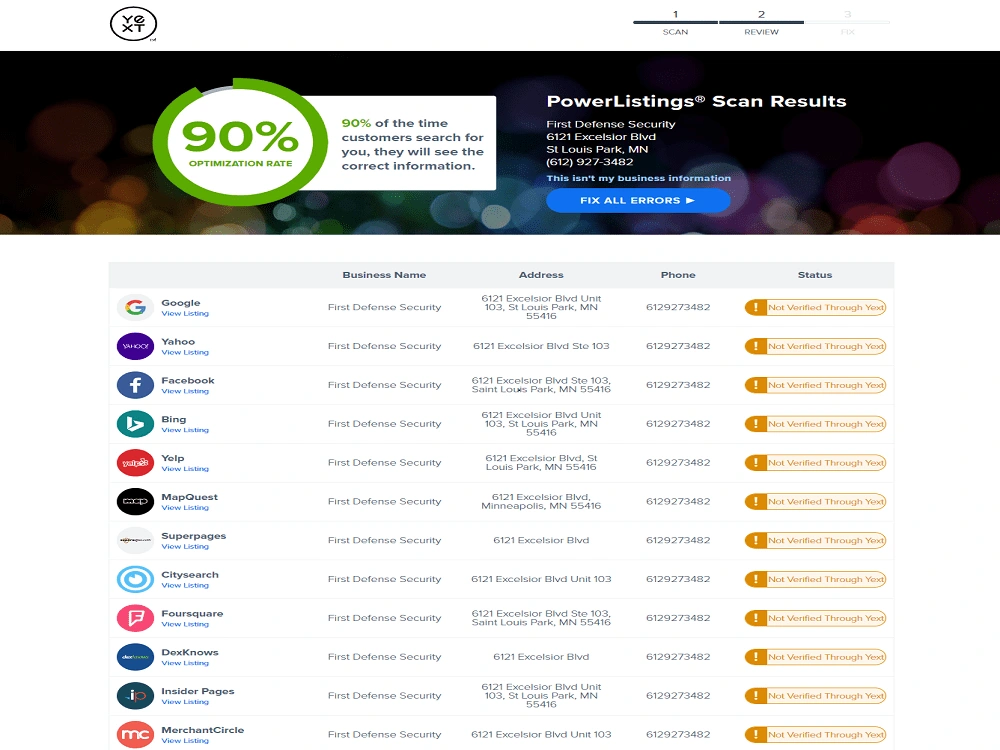Viewport: 1000px width, 750px height.
Task: Click the Status column header
Action: coord(814,275)
